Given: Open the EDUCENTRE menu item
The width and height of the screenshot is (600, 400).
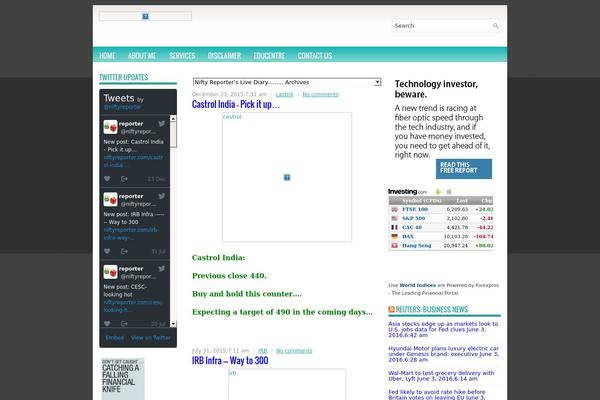Looking at the screenshot, I should pos(269,56).
